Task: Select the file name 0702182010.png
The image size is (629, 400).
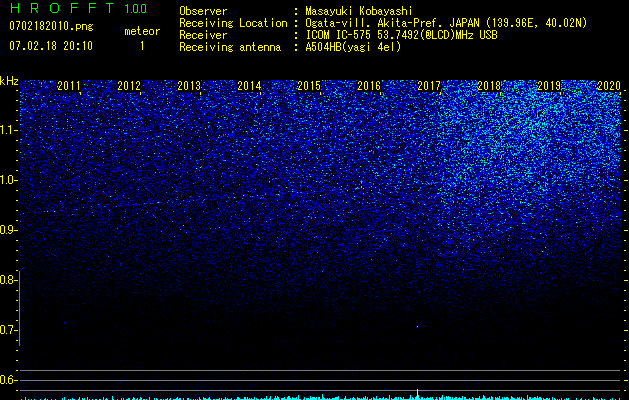Action: pos(51,27)
